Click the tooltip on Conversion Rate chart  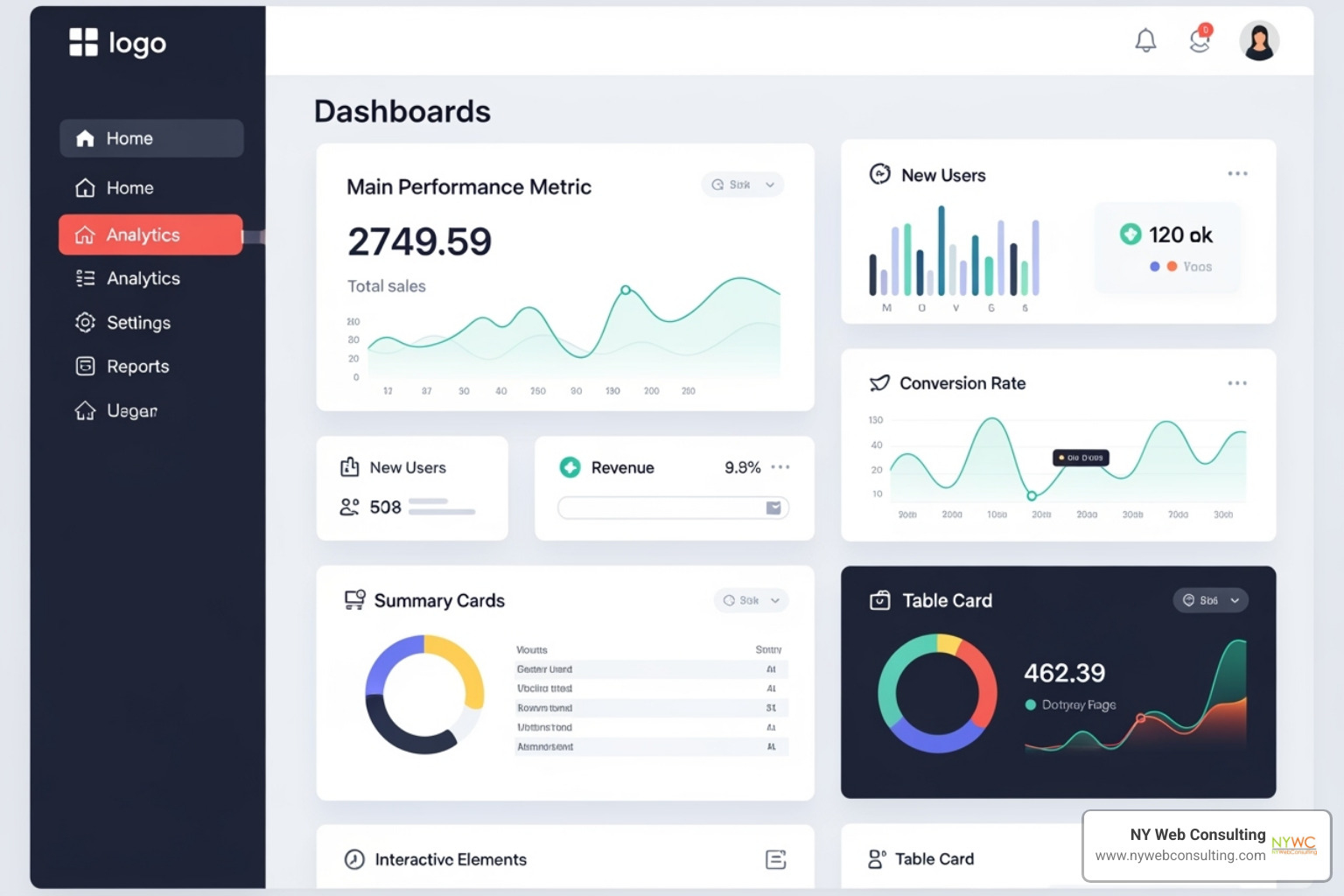tap(1081, 458)
